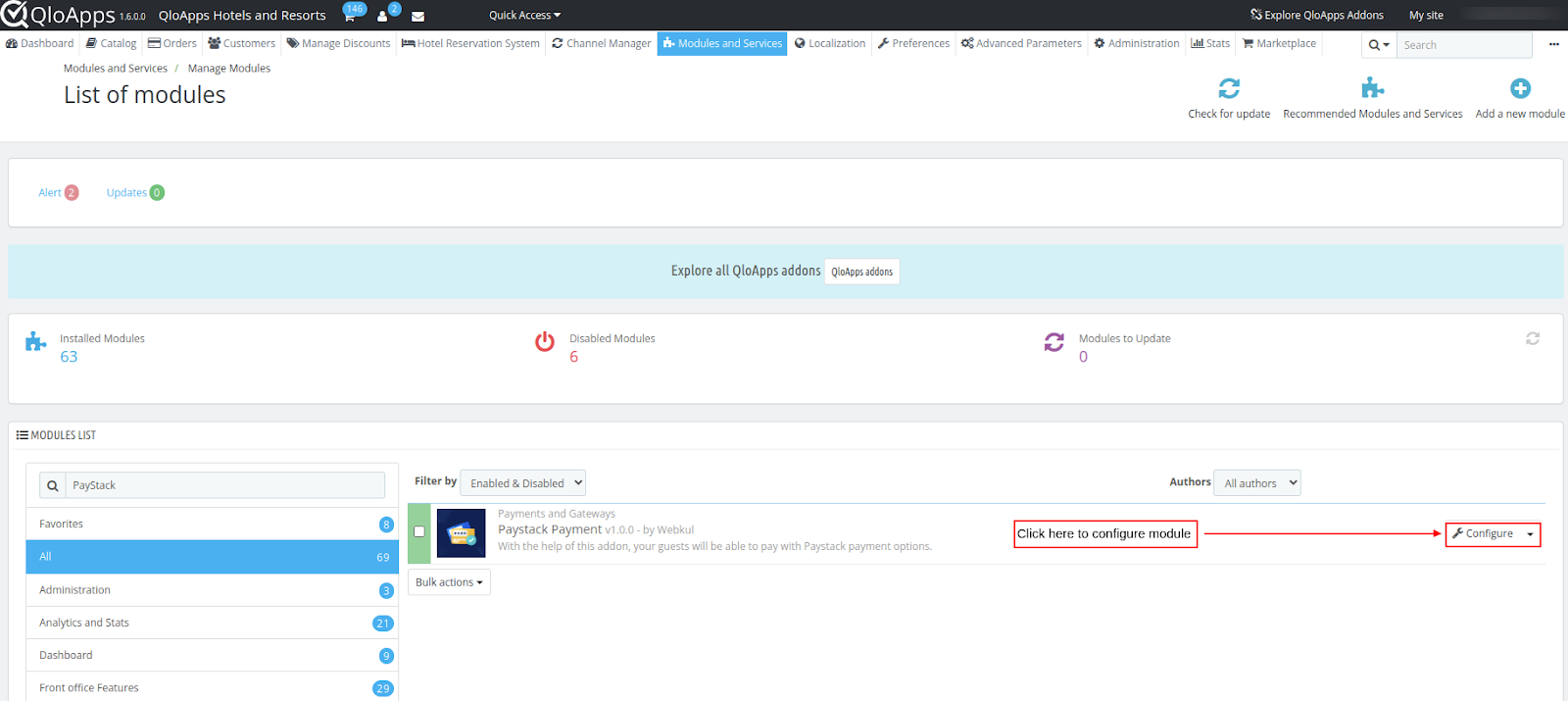Viewport: 1568px width, 701px height.
Task: Open the Enabled & Disabled filter dropdown
Action: click(x=522, y=482)
